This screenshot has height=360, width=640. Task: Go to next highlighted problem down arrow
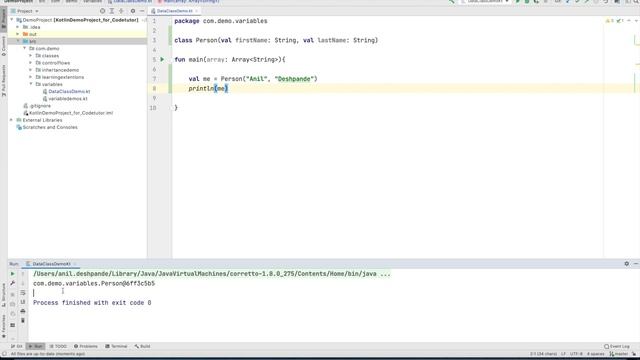(636, 21)
